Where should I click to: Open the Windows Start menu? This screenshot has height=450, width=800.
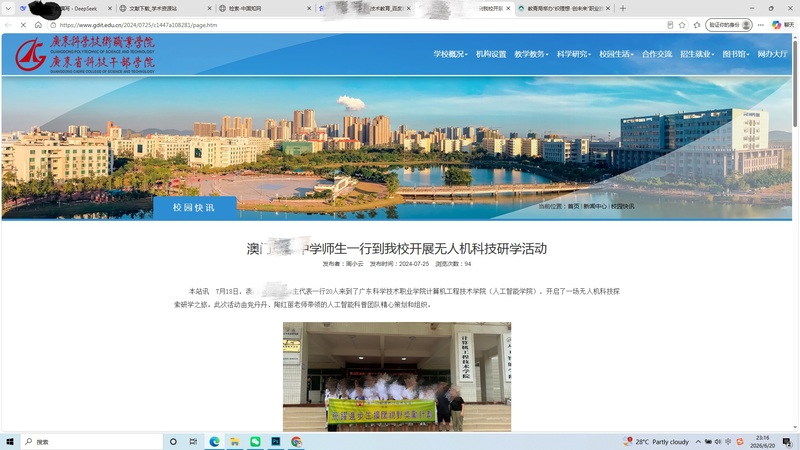click(10, 441)
